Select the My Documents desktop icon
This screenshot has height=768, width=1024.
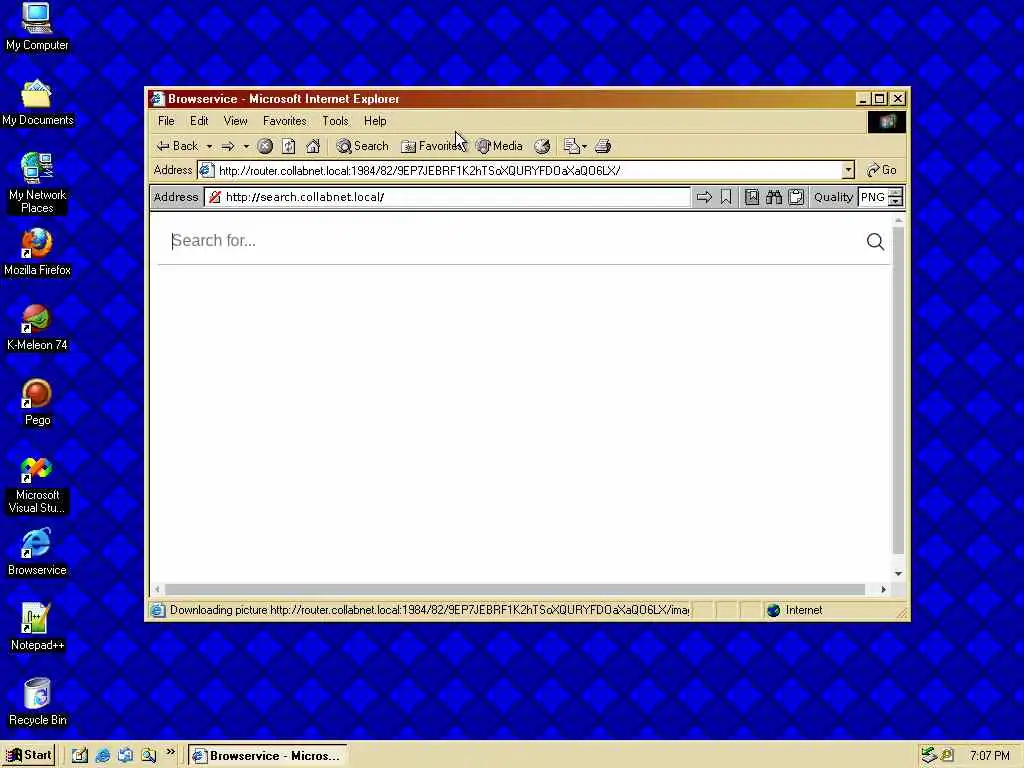point(37,103)
